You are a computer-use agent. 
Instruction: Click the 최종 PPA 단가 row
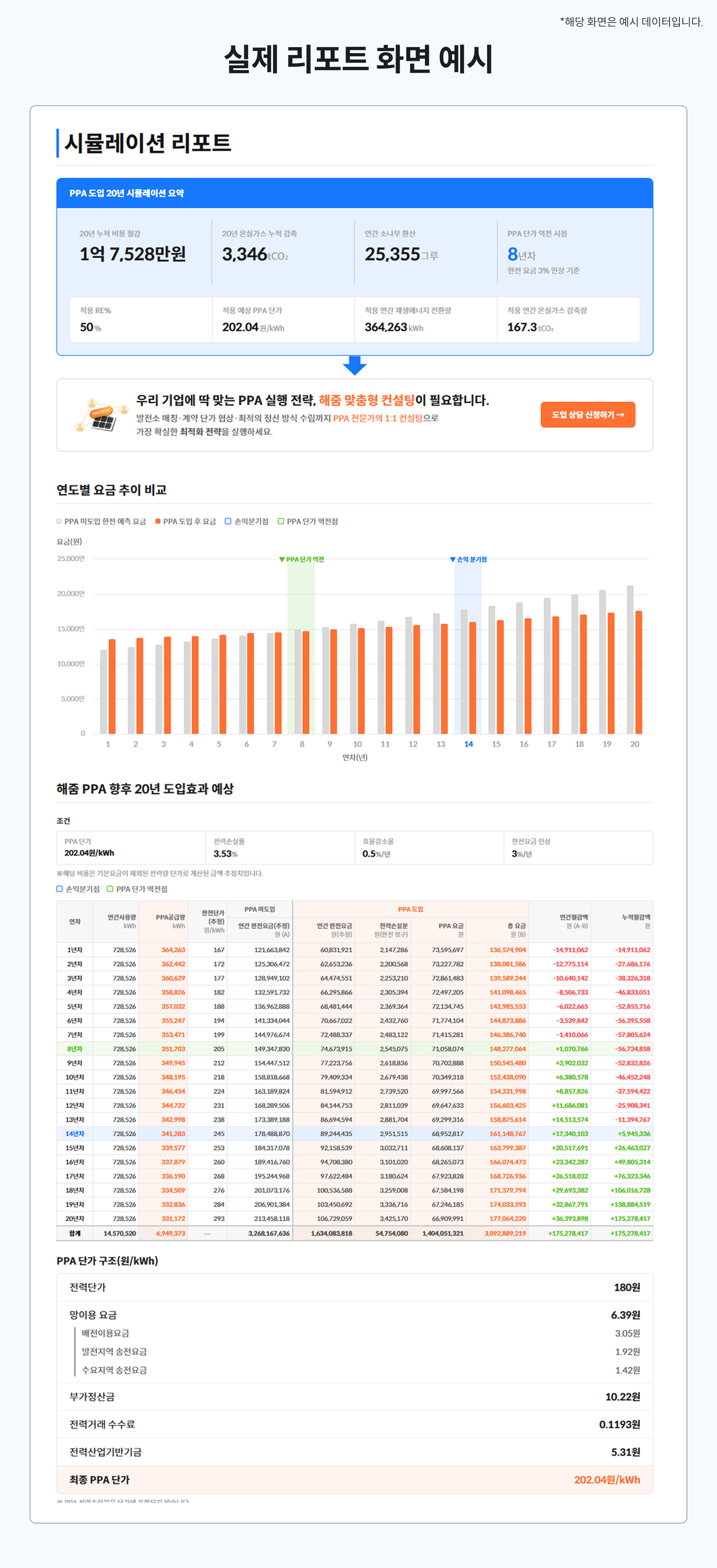354,1480
